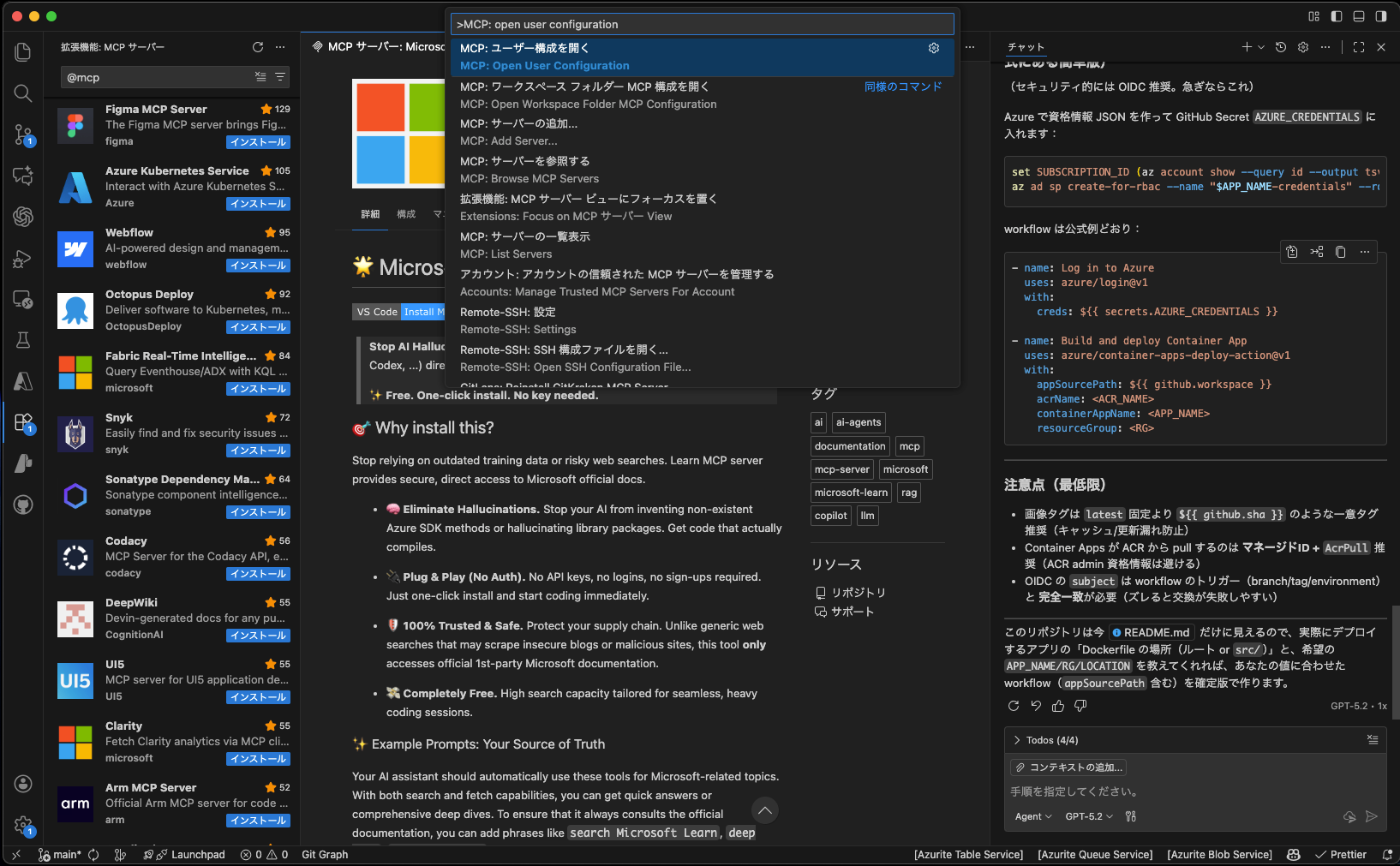
Task: Focus the command palette input field
Action: pyautogui.click(x=702, y=24)
